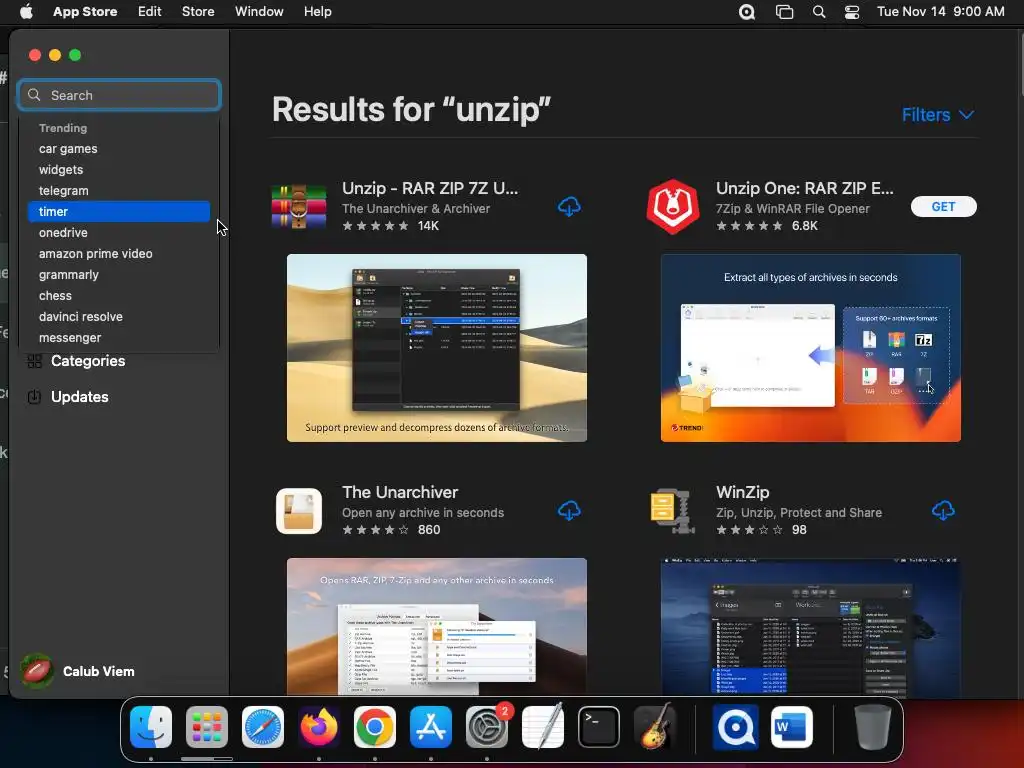
Task: Download WinZip via cloud icon
Action: (x=943, y=511)
